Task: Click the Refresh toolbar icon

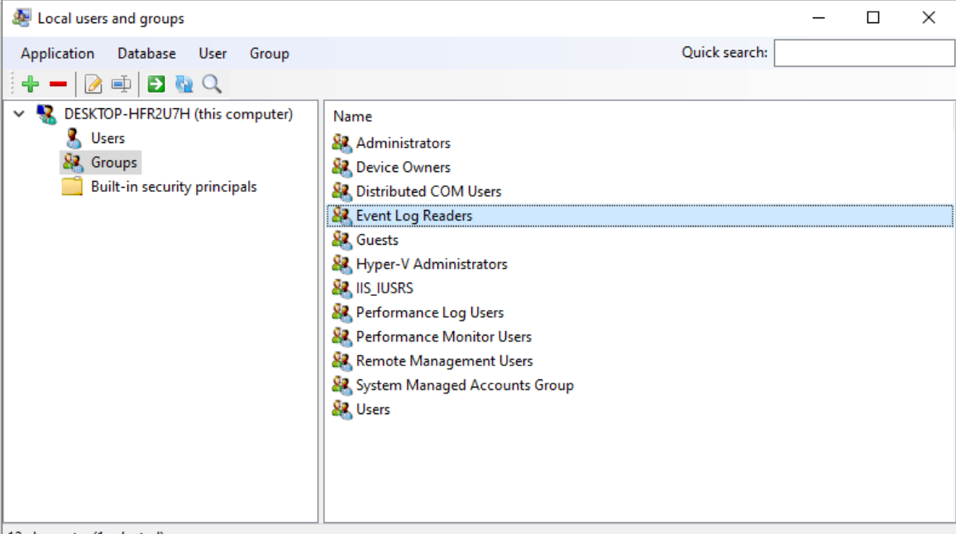Action: click(184, 84)
